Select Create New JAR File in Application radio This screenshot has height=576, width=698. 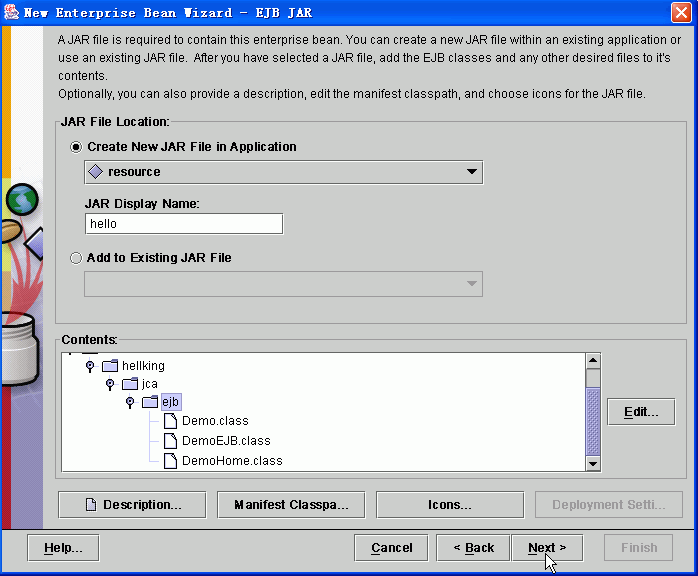pos(76,147)
